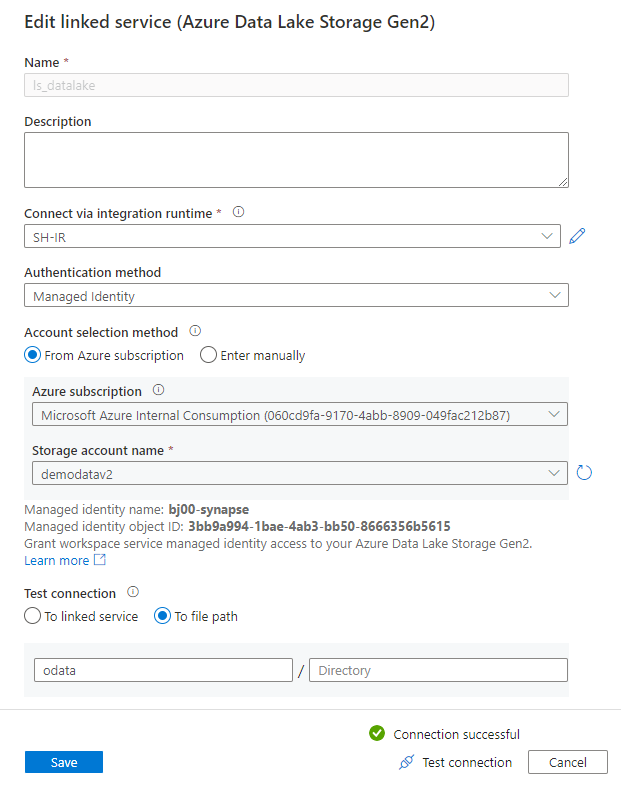Select the To file path radio button
621x785 pixels.
pyautogui.click(x=163, y=616)
